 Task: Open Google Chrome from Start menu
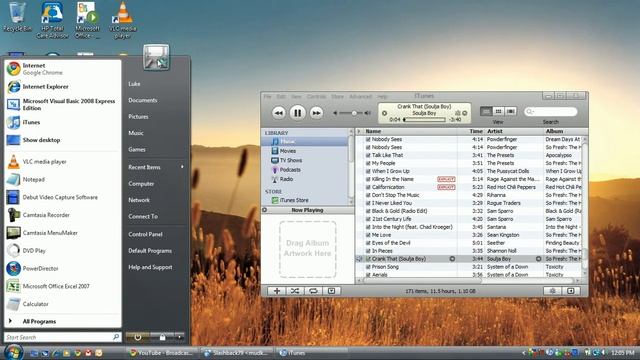pyautogui.click(x=63, y=69)
